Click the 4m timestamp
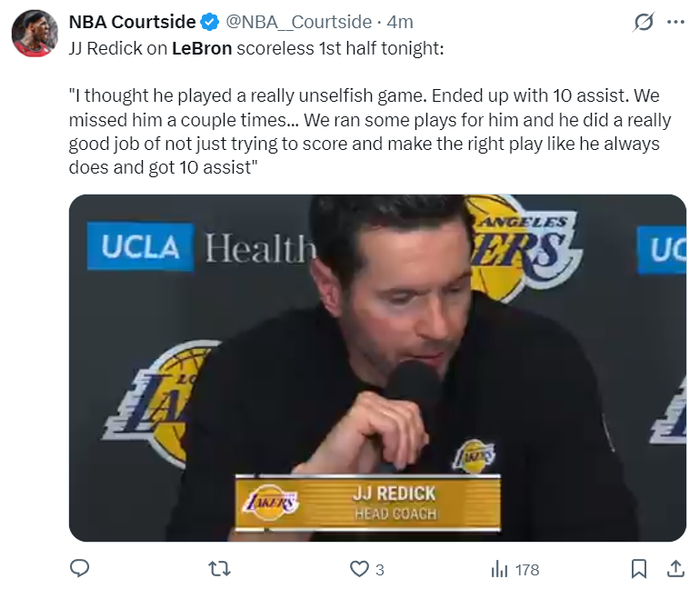Image resolution: width=700 pixels, height=589 pixels. coord(398,22)
